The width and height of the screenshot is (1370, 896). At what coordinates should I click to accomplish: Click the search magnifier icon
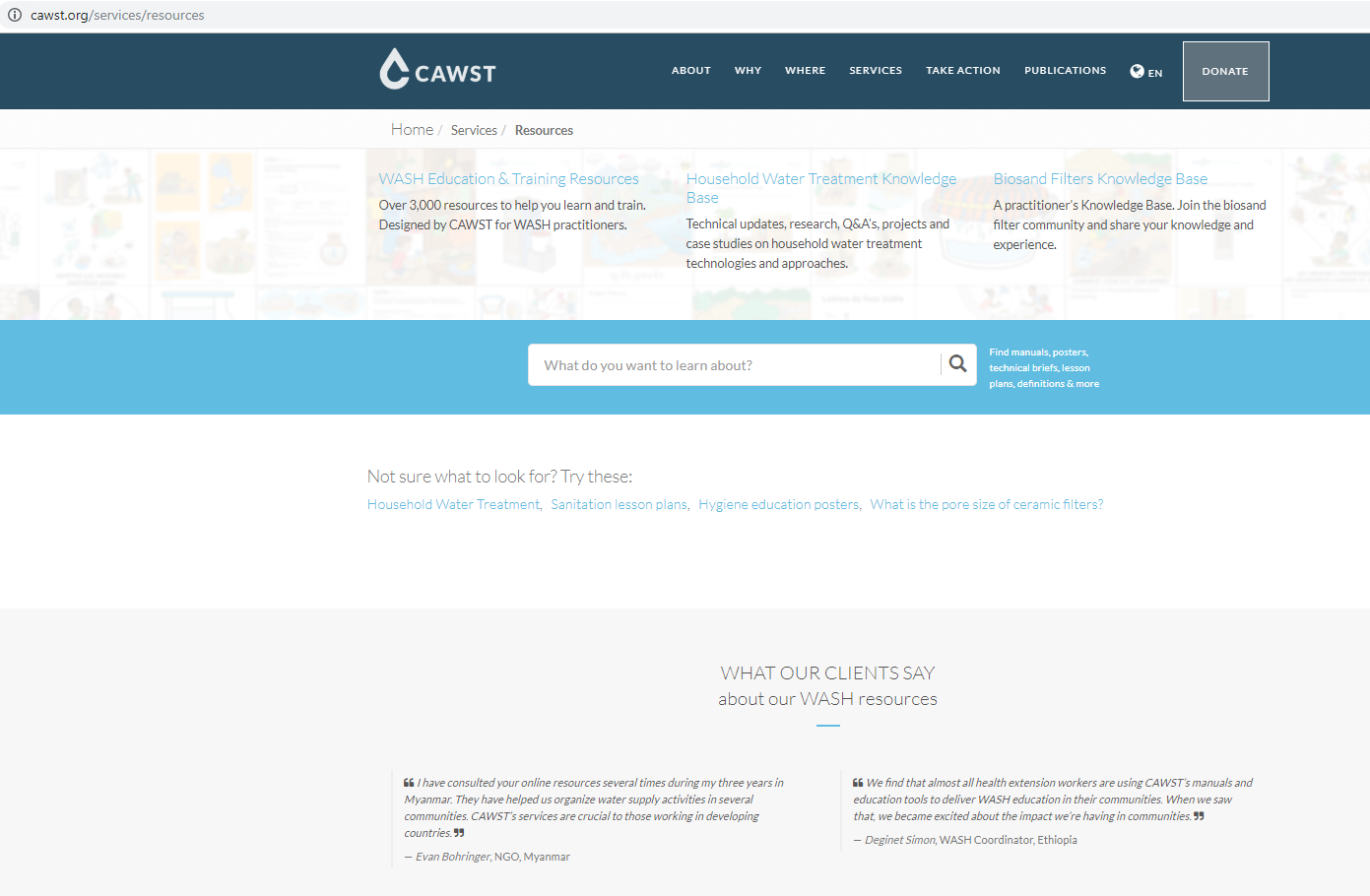point(957,364)
